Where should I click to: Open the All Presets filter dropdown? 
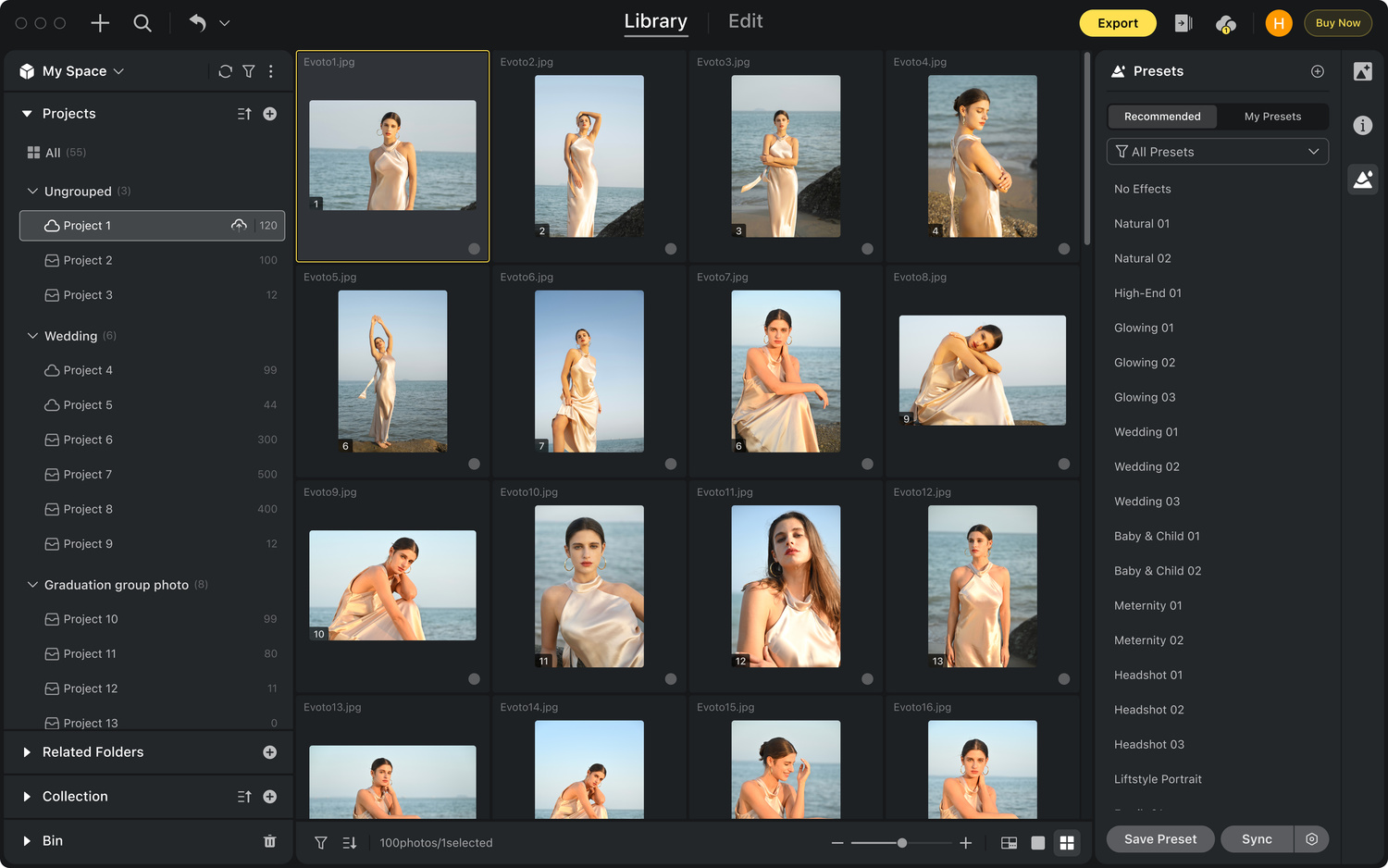click(x=1217, y=152)
